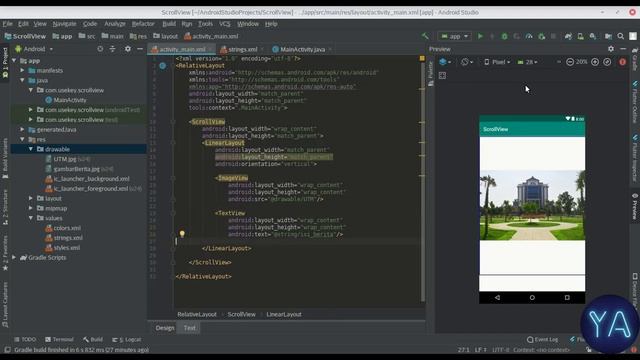Click the Make Project hammer icon
Image resolution: width=640 pixels, height=360 pixels.
pos(425,36)
